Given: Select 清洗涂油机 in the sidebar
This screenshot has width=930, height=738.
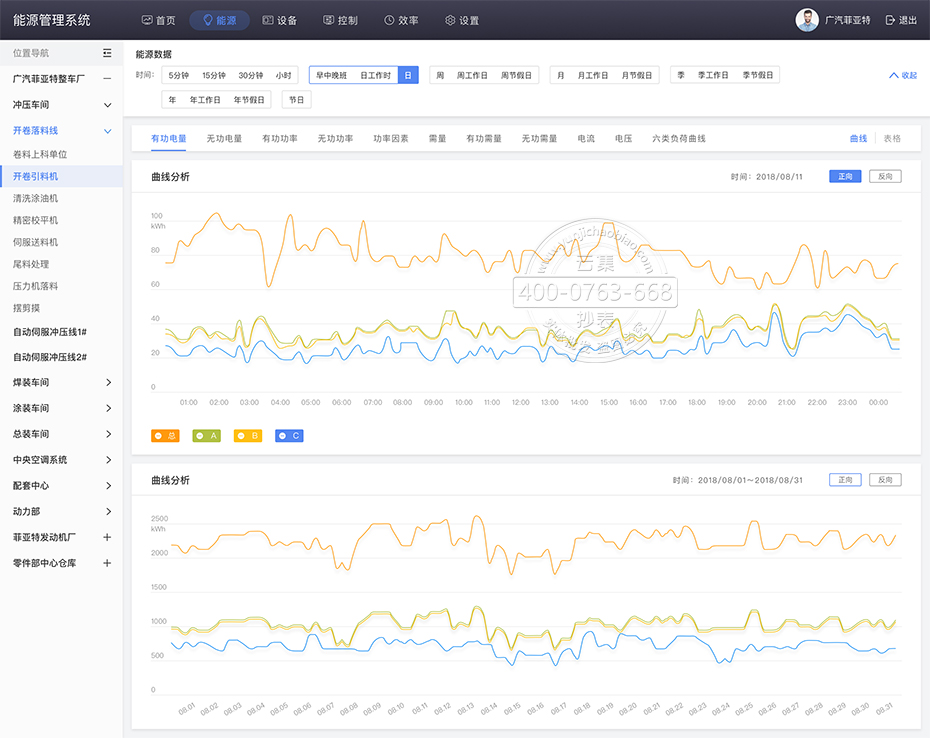Looking at the screenshot, I should click(36, 198).
